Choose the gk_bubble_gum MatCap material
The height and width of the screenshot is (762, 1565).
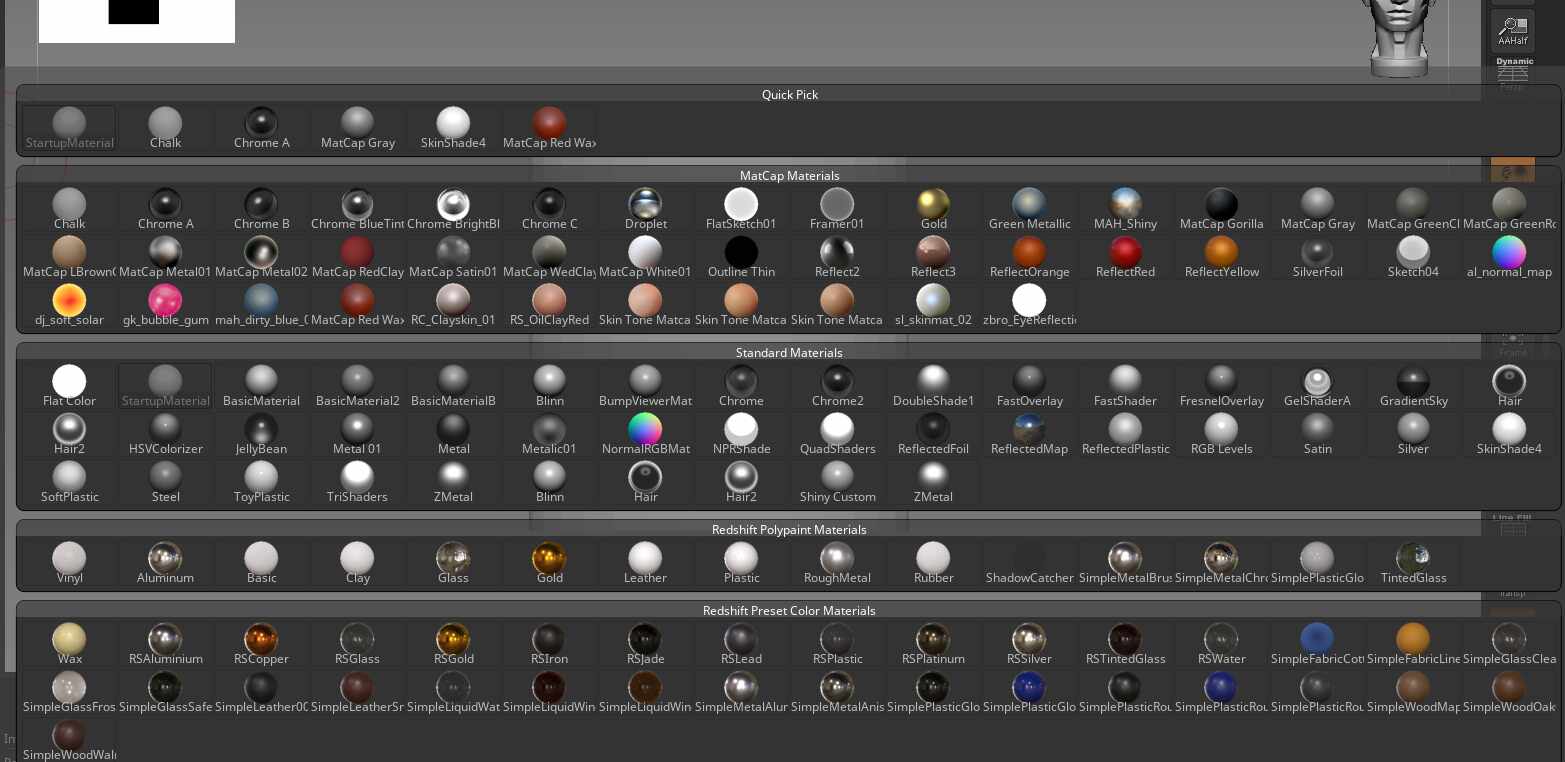pos(165,304)
